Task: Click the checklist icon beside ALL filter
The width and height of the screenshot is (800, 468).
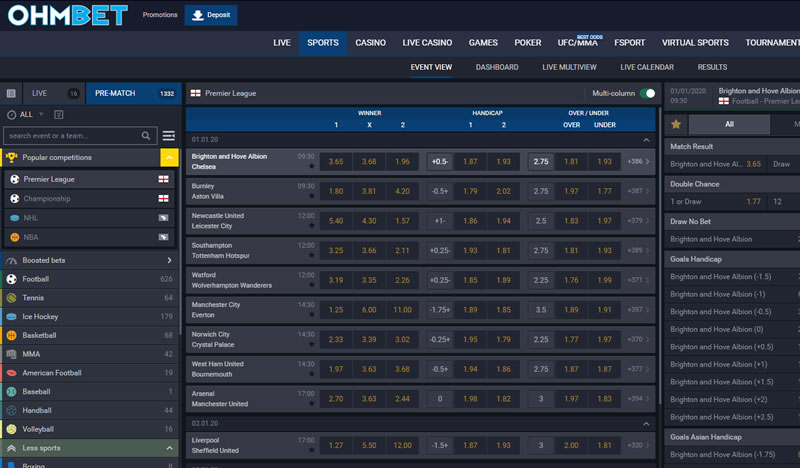Action: coord(59,115)
